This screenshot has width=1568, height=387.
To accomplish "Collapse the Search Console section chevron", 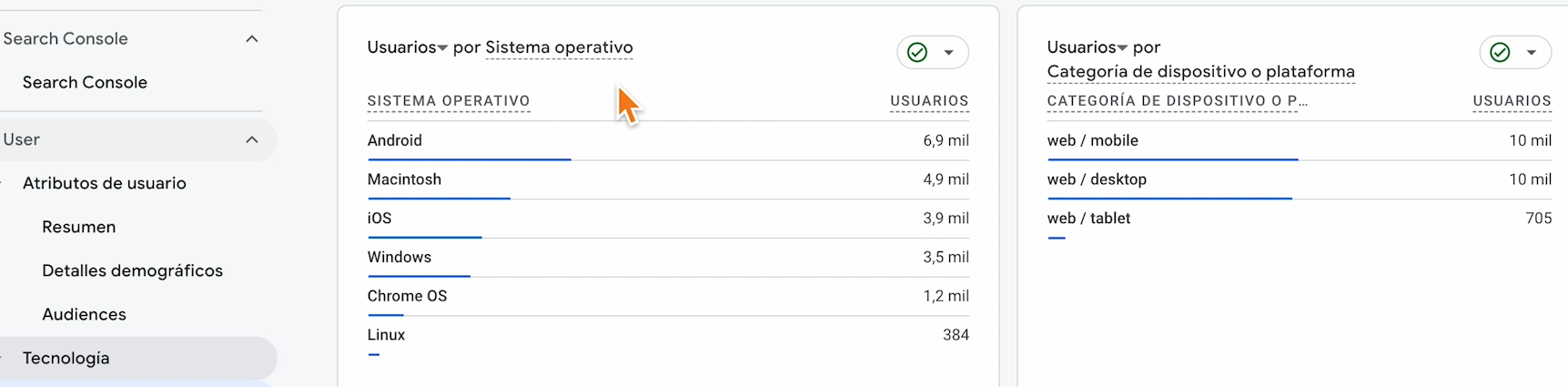I will tap(252, 39).
